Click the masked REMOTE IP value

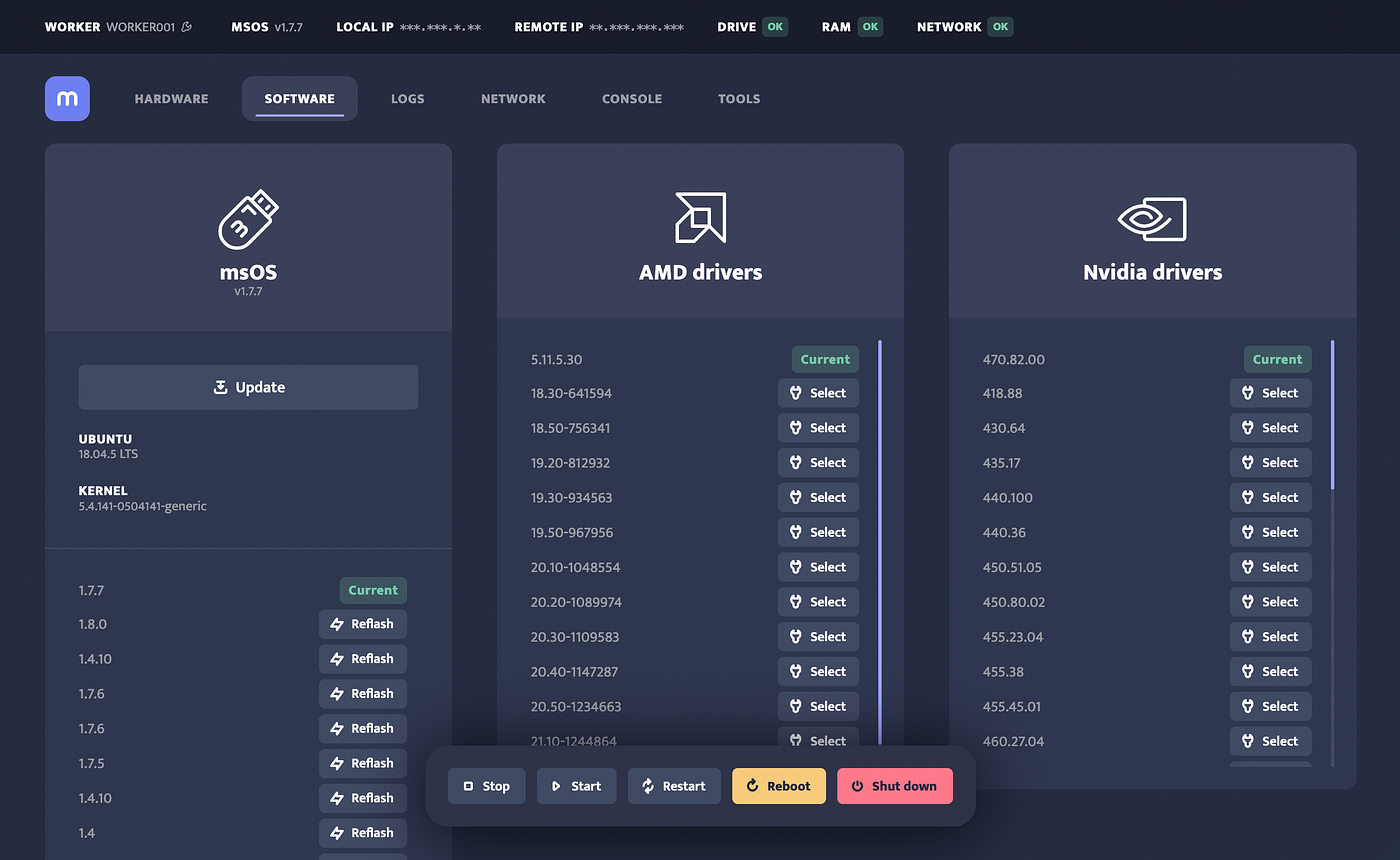tap(637, 27)
